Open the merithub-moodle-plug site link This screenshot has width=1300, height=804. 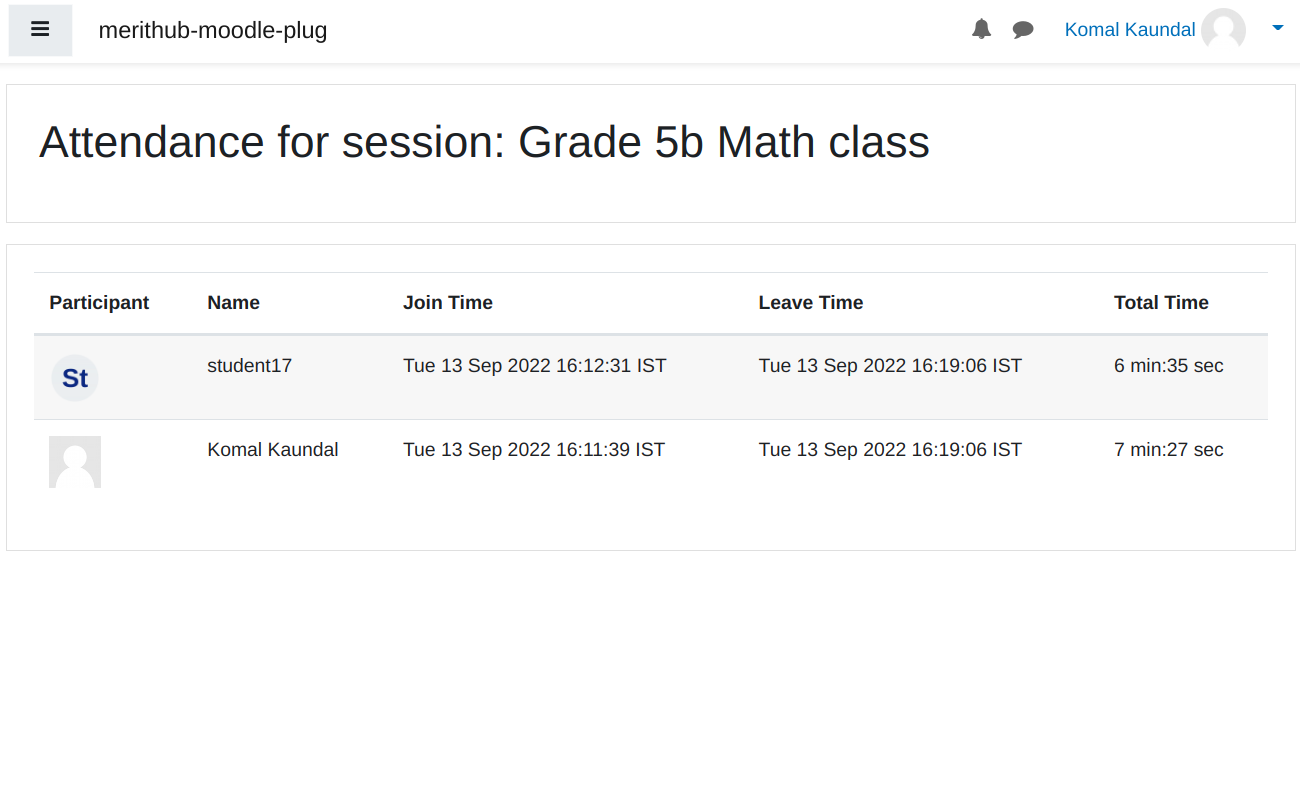click(213, 30)
